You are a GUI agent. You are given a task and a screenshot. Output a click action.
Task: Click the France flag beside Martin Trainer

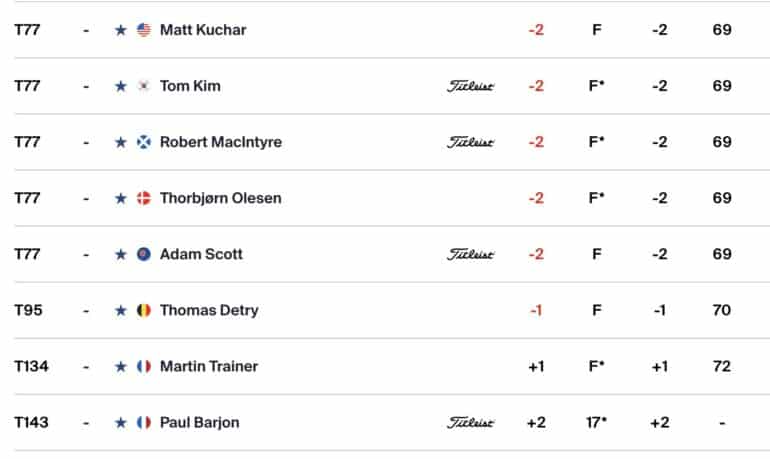144,366
